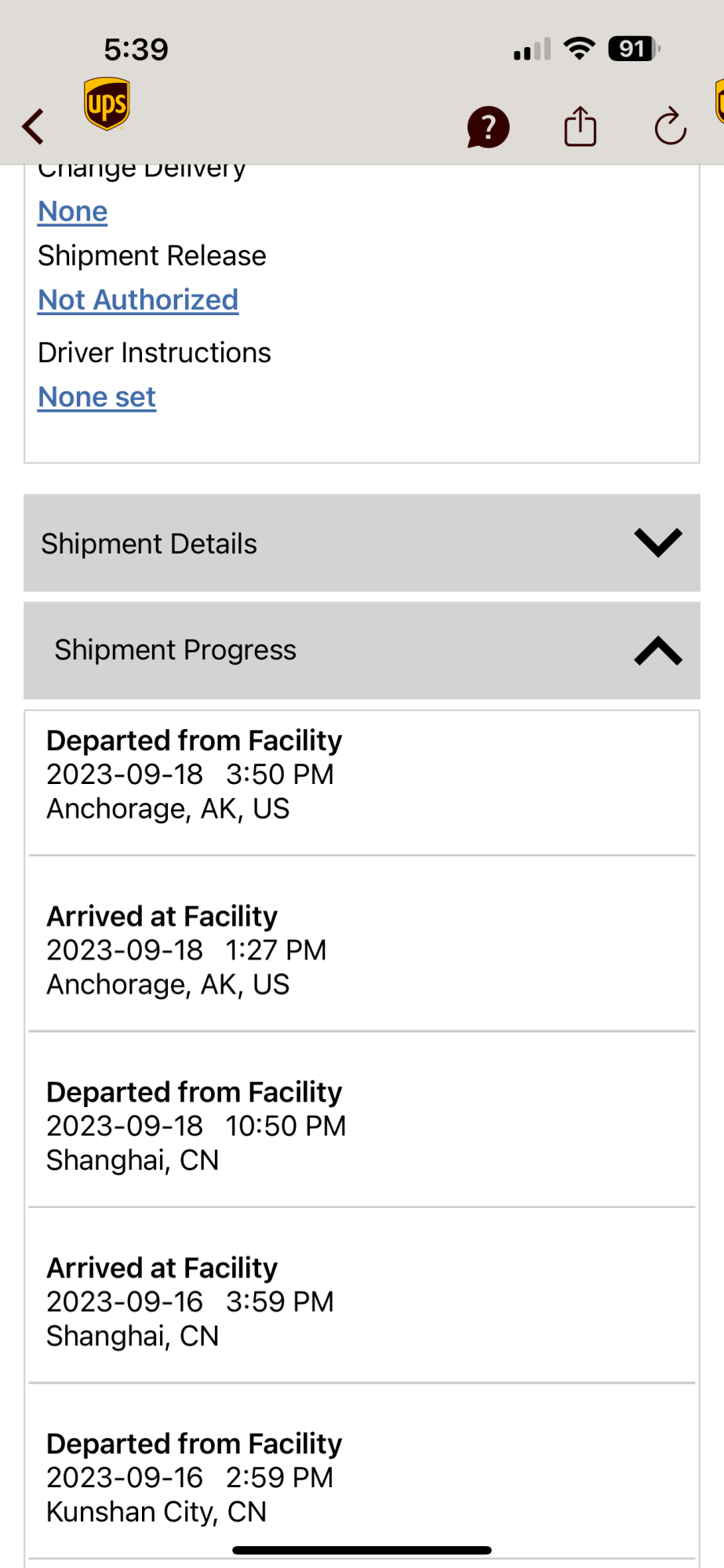Tap the battery level indicator

pyautogui.click(x=634, y=49)
